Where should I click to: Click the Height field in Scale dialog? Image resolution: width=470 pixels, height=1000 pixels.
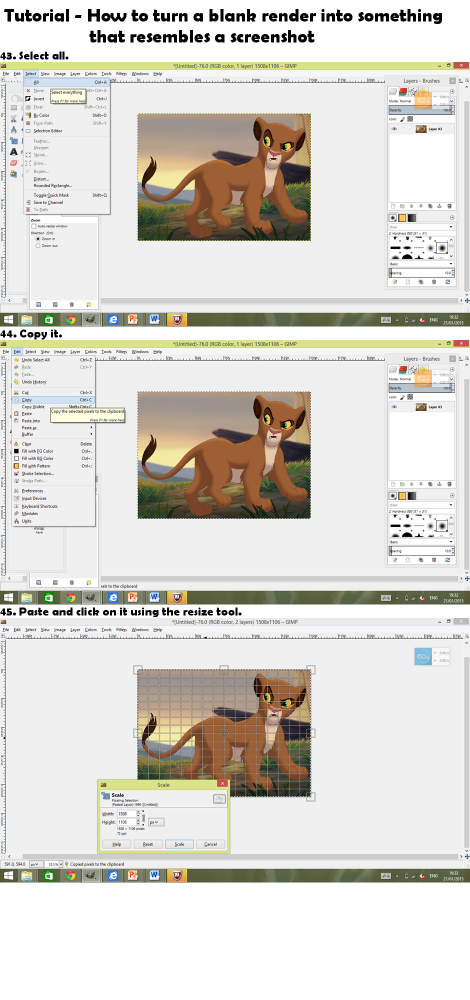pyautogui.click(x=126, y=822)
